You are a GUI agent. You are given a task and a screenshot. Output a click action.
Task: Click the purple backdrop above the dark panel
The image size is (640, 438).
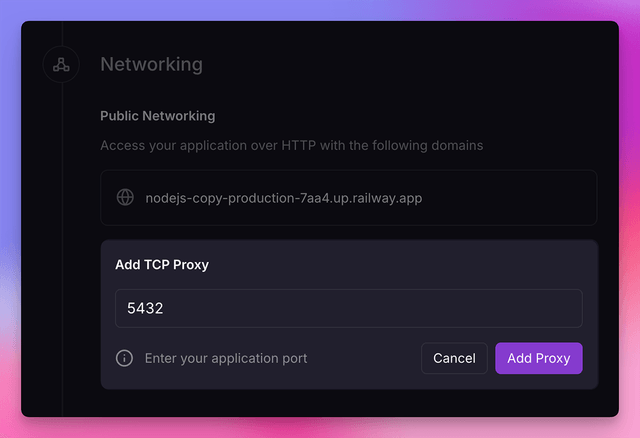320,10
